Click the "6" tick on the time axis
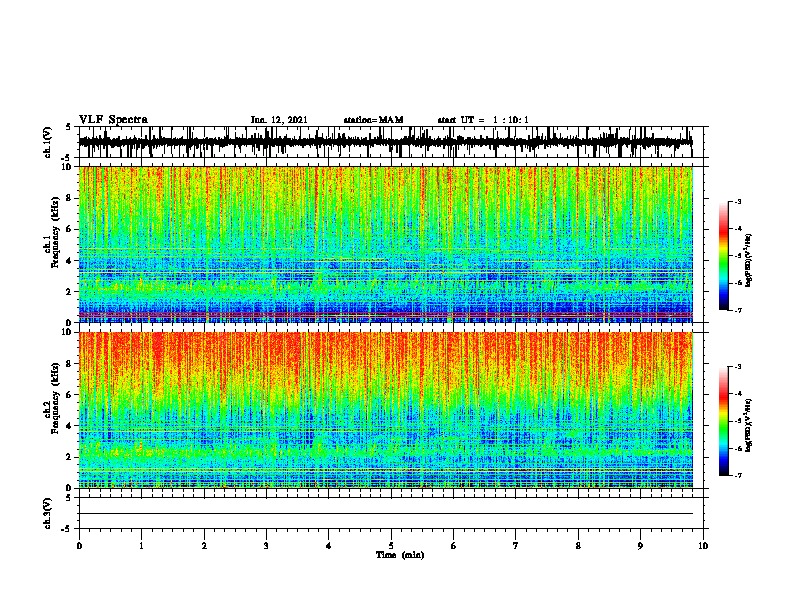792x612 pixels. point(454,546)
